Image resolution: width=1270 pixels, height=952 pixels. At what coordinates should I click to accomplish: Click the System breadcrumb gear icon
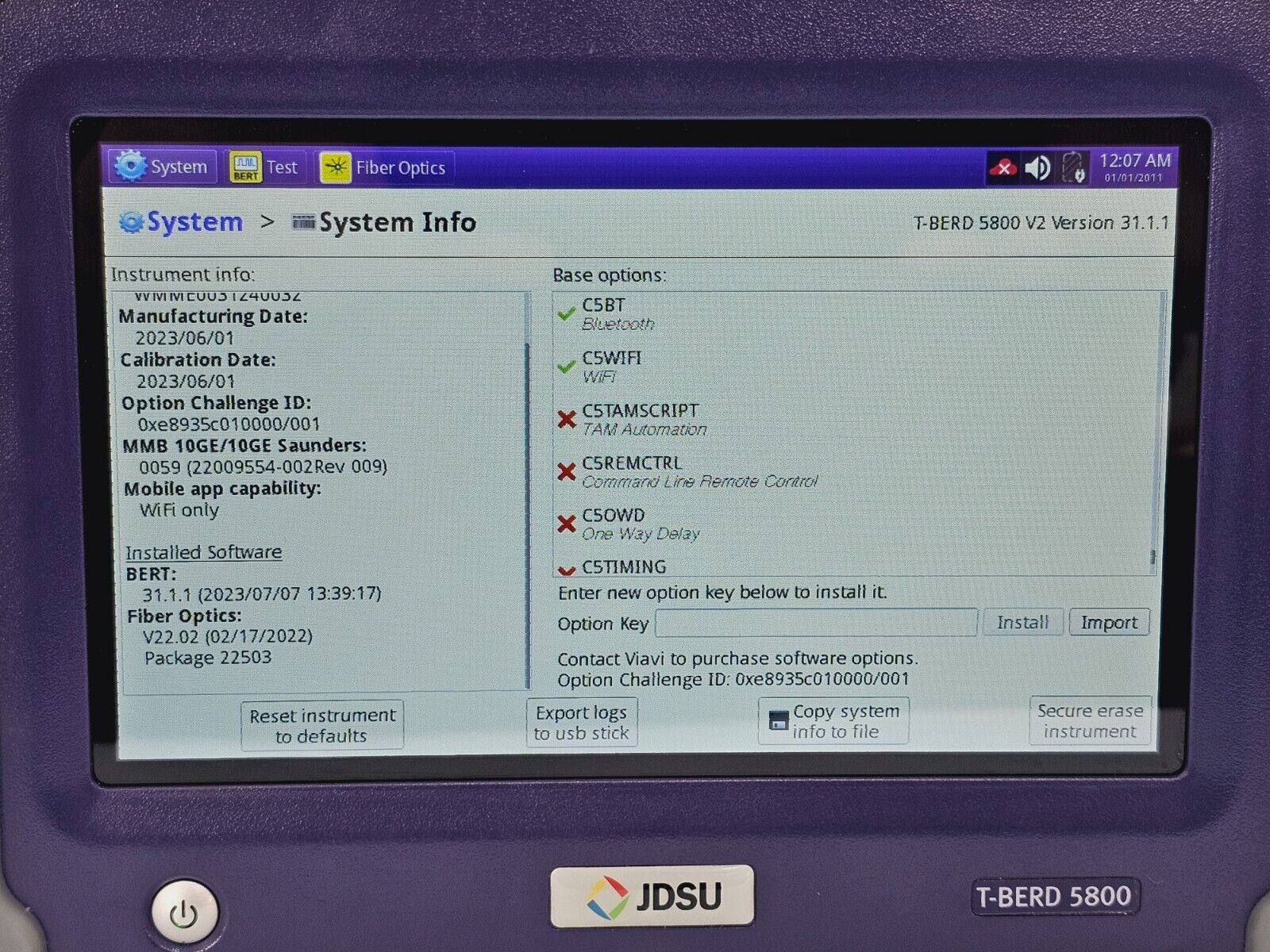coord(131,223)
